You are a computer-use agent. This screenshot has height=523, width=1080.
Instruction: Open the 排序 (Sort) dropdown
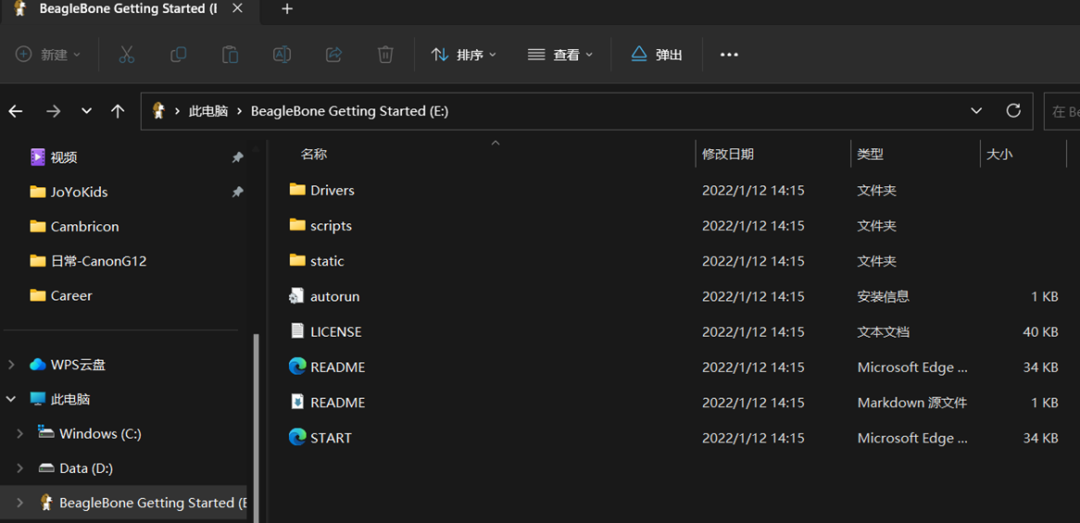[x=463, y=54]
